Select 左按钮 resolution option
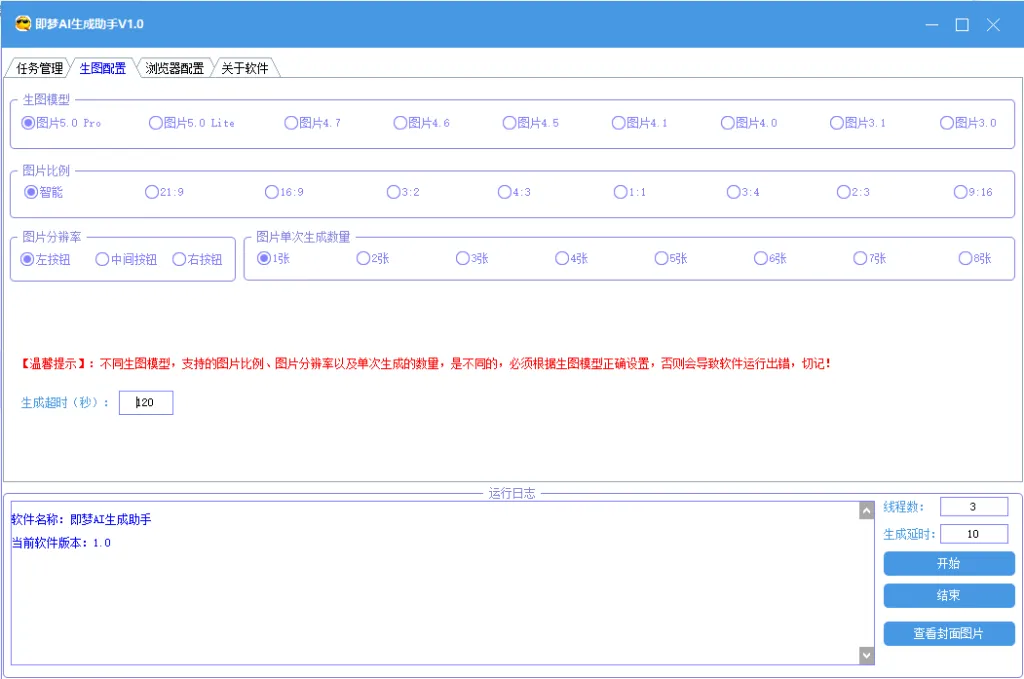 pos(45,259)
